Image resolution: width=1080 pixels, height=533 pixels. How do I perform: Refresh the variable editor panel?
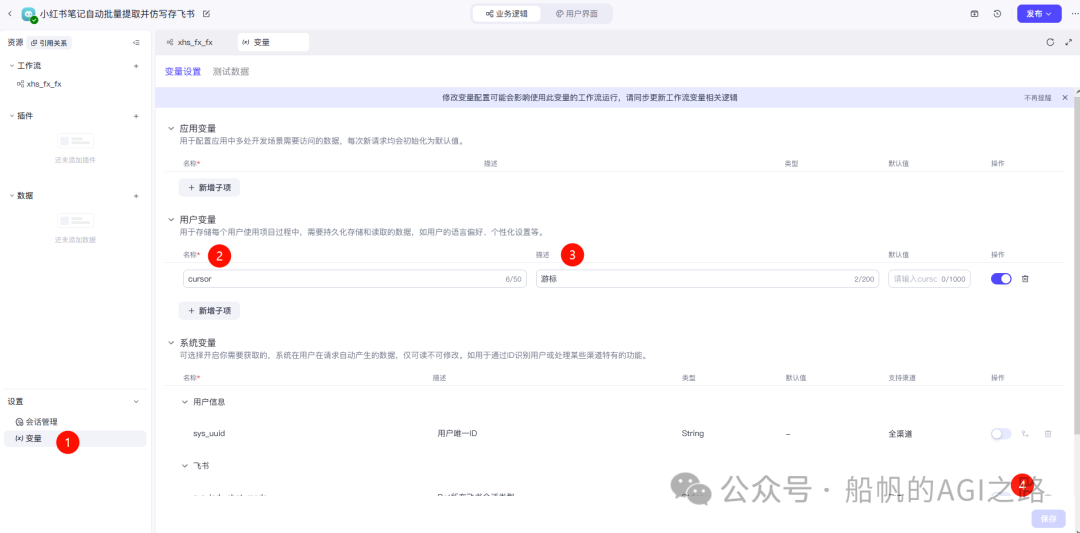click(x=1050, y=42)
